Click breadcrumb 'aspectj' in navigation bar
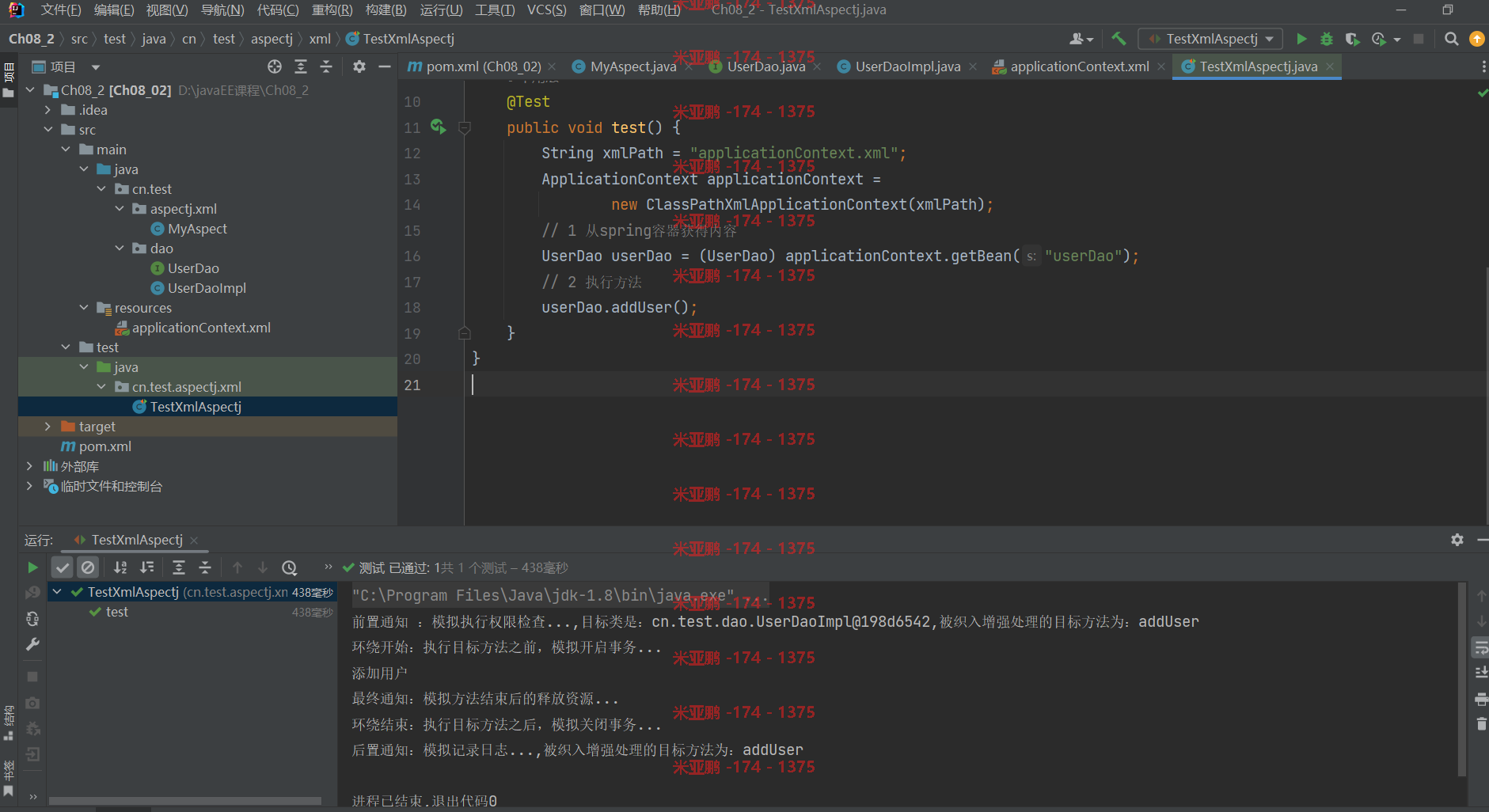 pyautogui.click(x=272, y=39)
